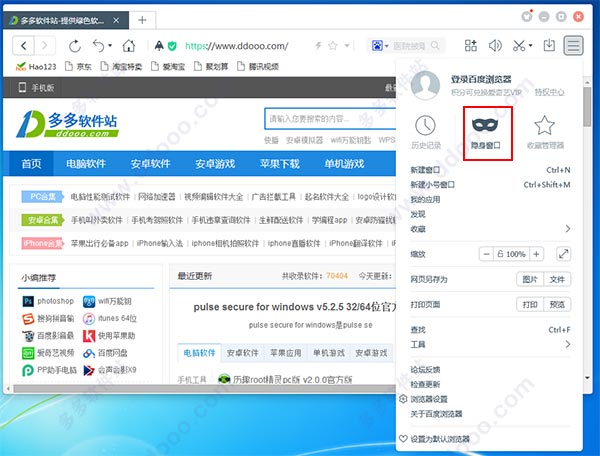
Task: Go back with the browser back arrow
Action: 24,46
